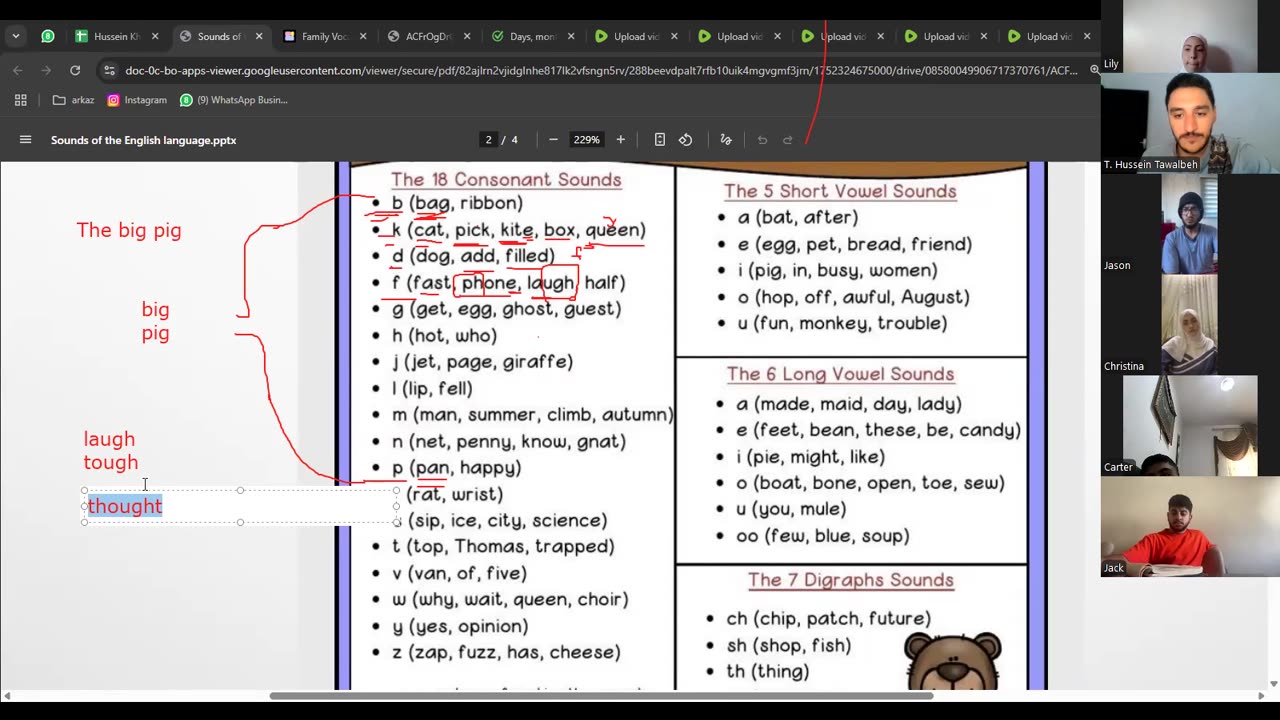Click the line ch (chip, patch, future)
1280x720 pixels.
click(829, 619)
